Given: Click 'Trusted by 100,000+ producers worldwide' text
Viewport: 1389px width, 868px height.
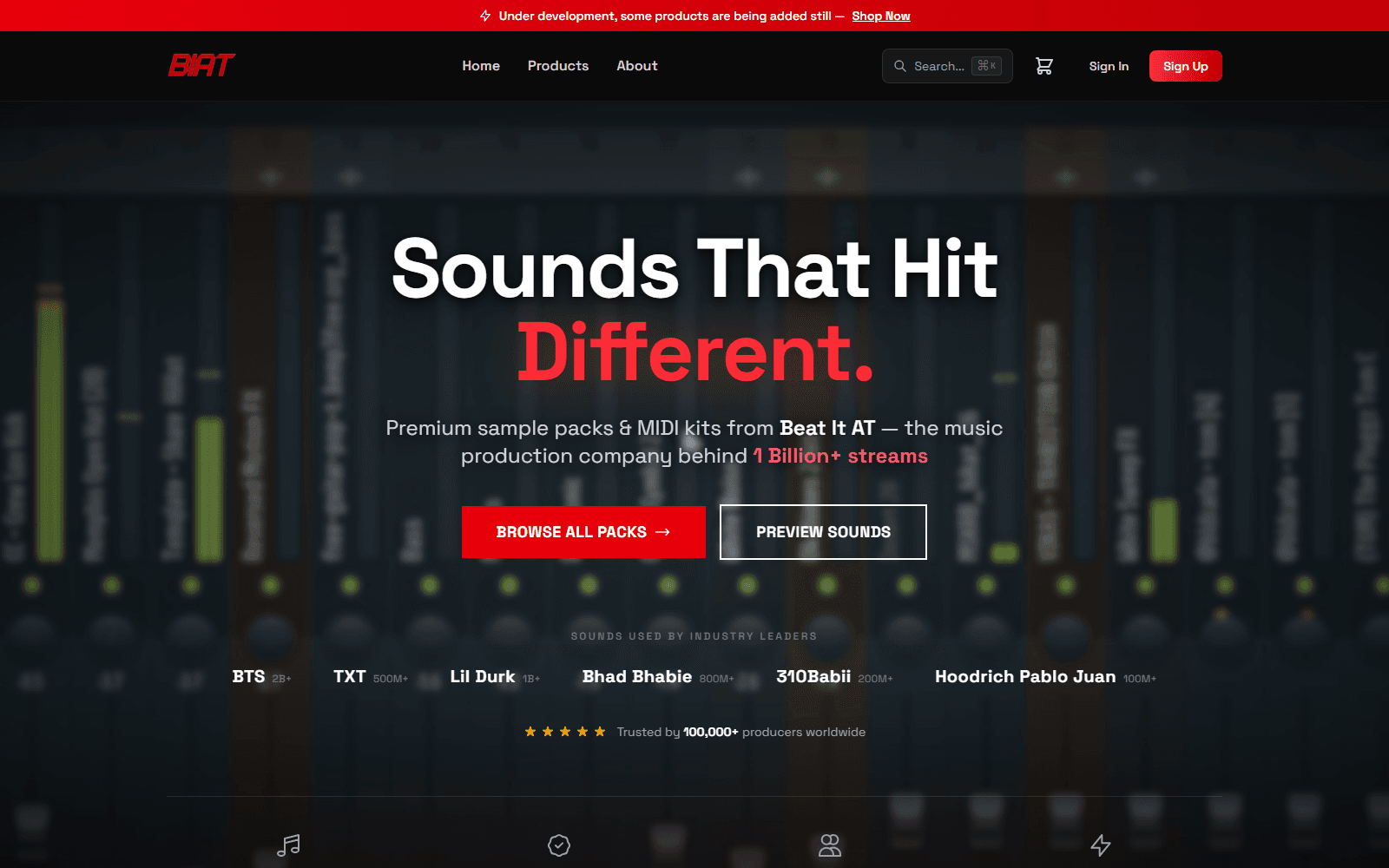Looking at the screenshot, I should click(x=741, y=732).
